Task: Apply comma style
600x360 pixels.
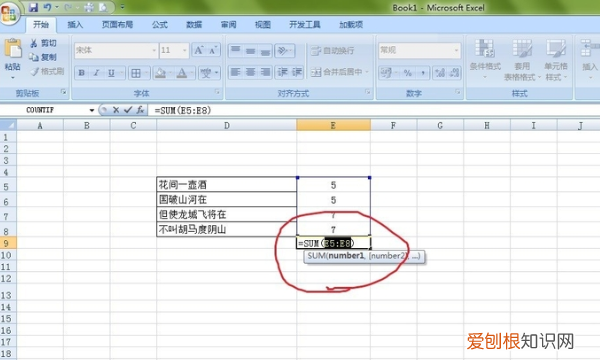Action: 423,73
